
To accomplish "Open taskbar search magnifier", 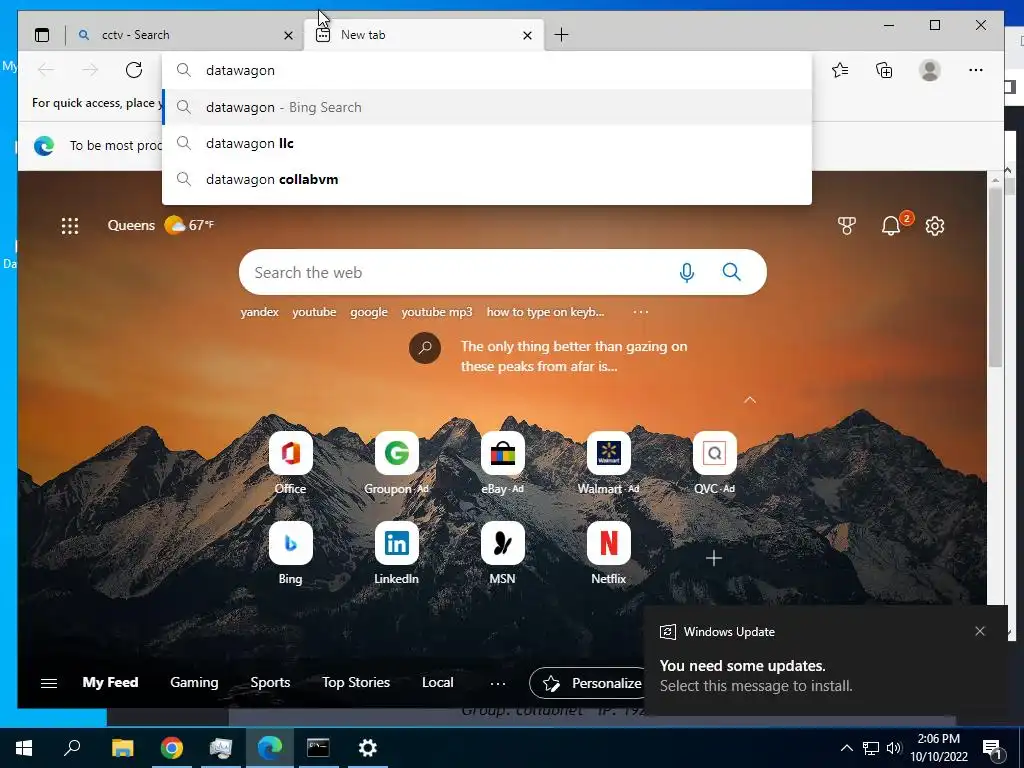I will click(x=72, y=748).
